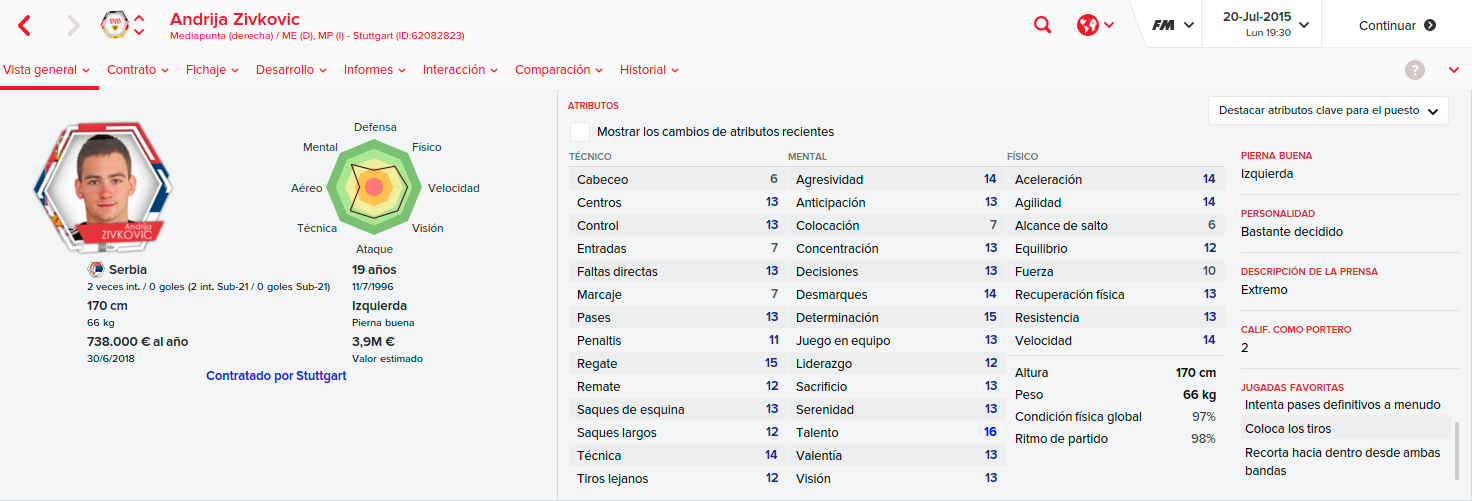Go back with the red arrow
Screen dimensions: 1472x501
(25, 26)
